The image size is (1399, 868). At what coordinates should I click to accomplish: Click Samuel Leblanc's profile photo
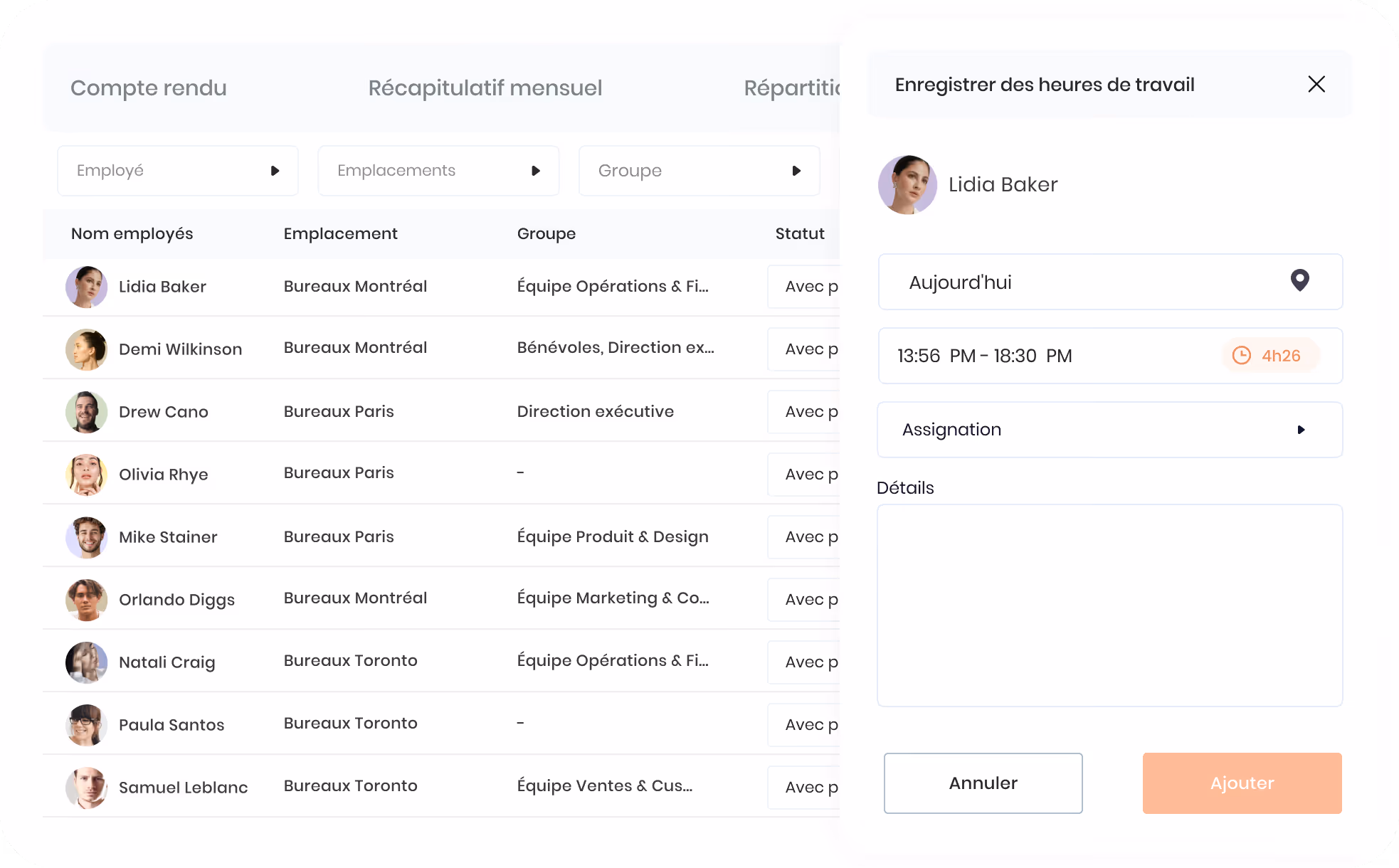pyautogui.click(x=87, y=788)
